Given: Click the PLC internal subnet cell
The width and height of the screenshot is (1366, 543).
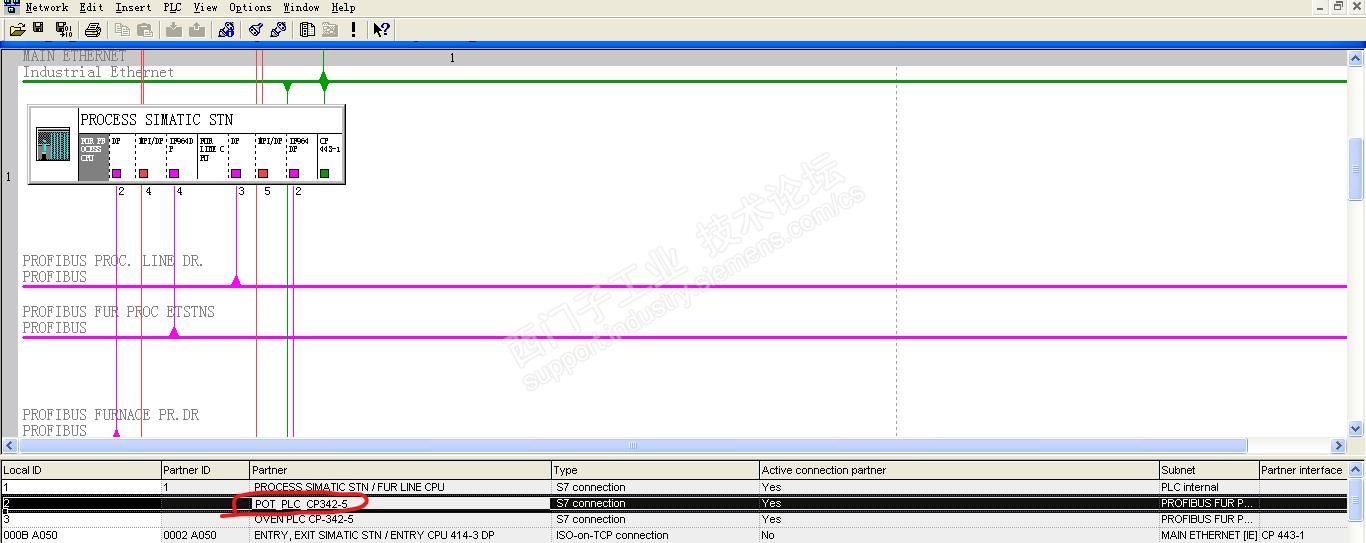Looking at the screenshot, I should click(1208, 487).
